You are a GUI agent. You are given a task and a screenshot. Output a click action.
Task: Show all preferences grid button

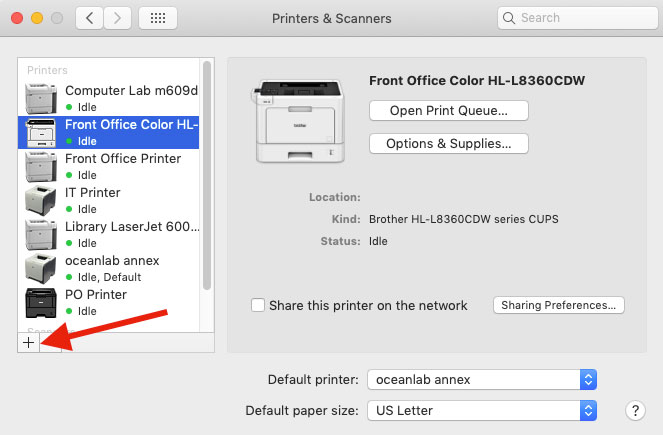pyautogui.click(x=158, y=18)
